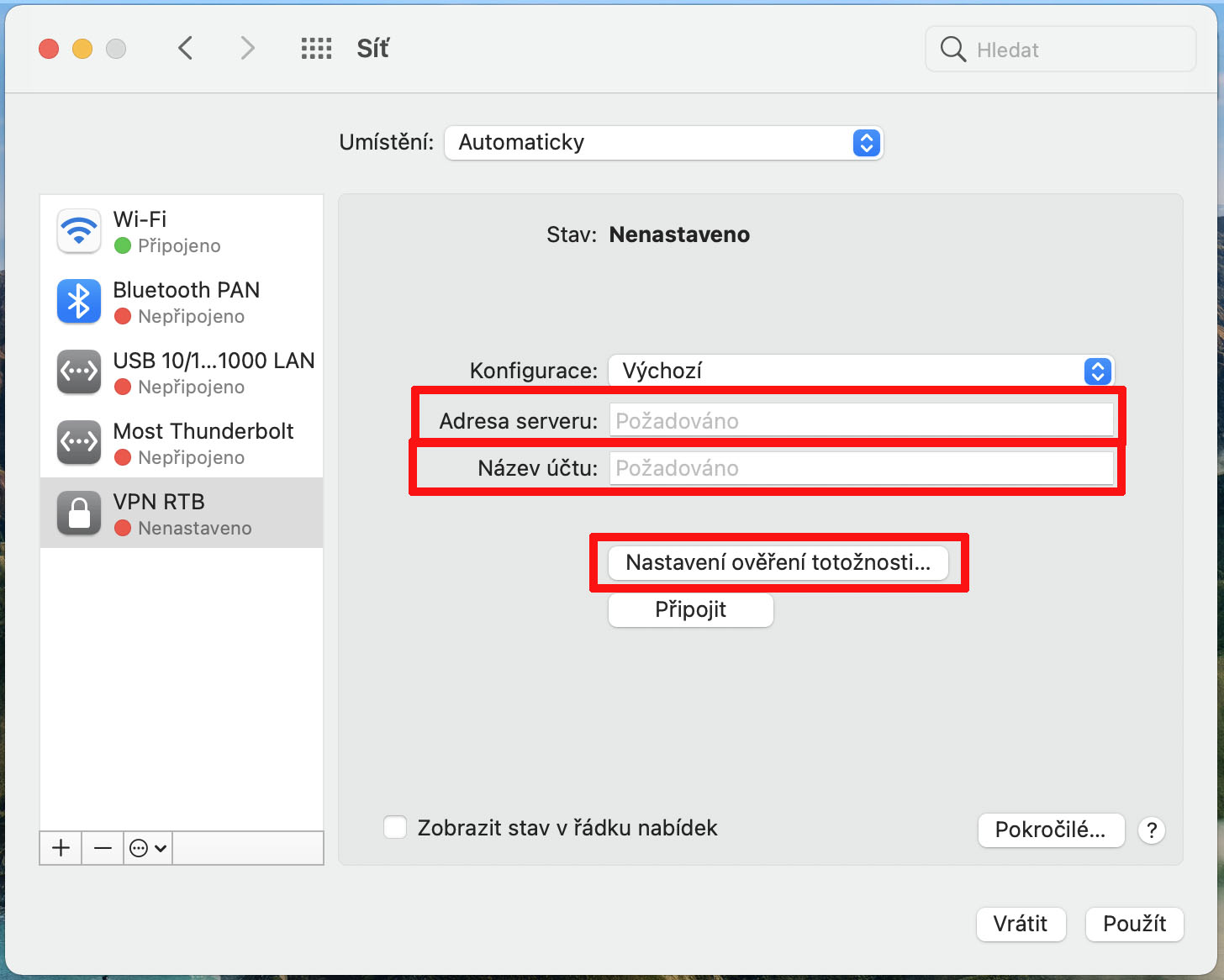Open the Umístění dropdown

click(663, 143)
